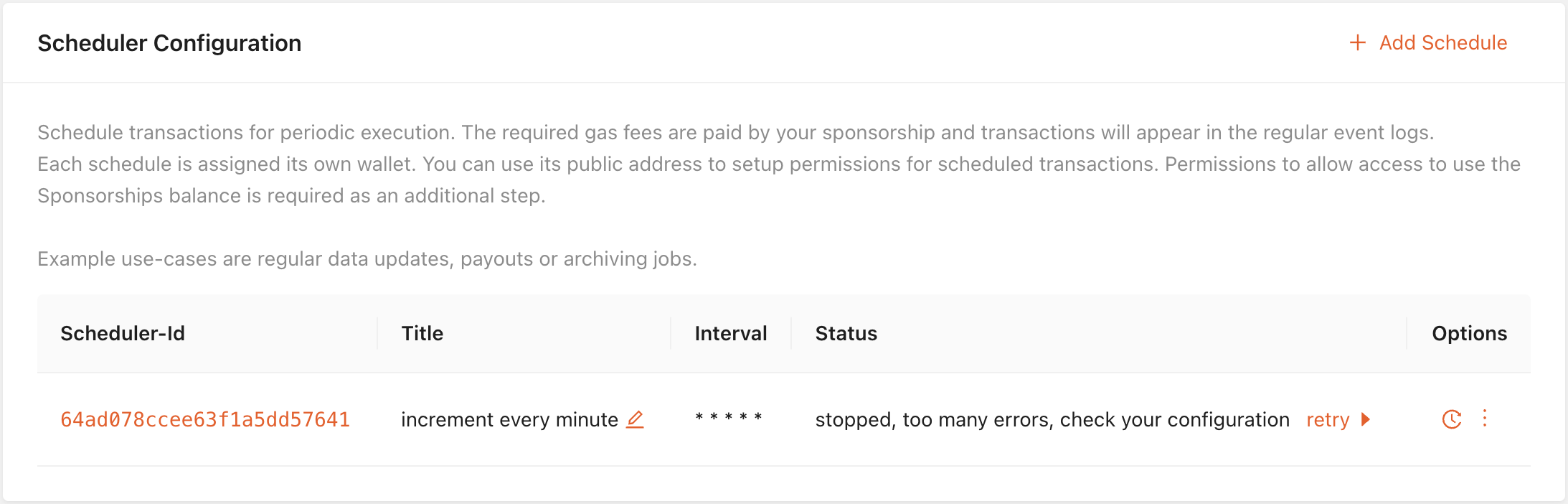Viewport: 1568px width, 504px height.
Task: Select the Interval column header
Action: click(731, 333)
